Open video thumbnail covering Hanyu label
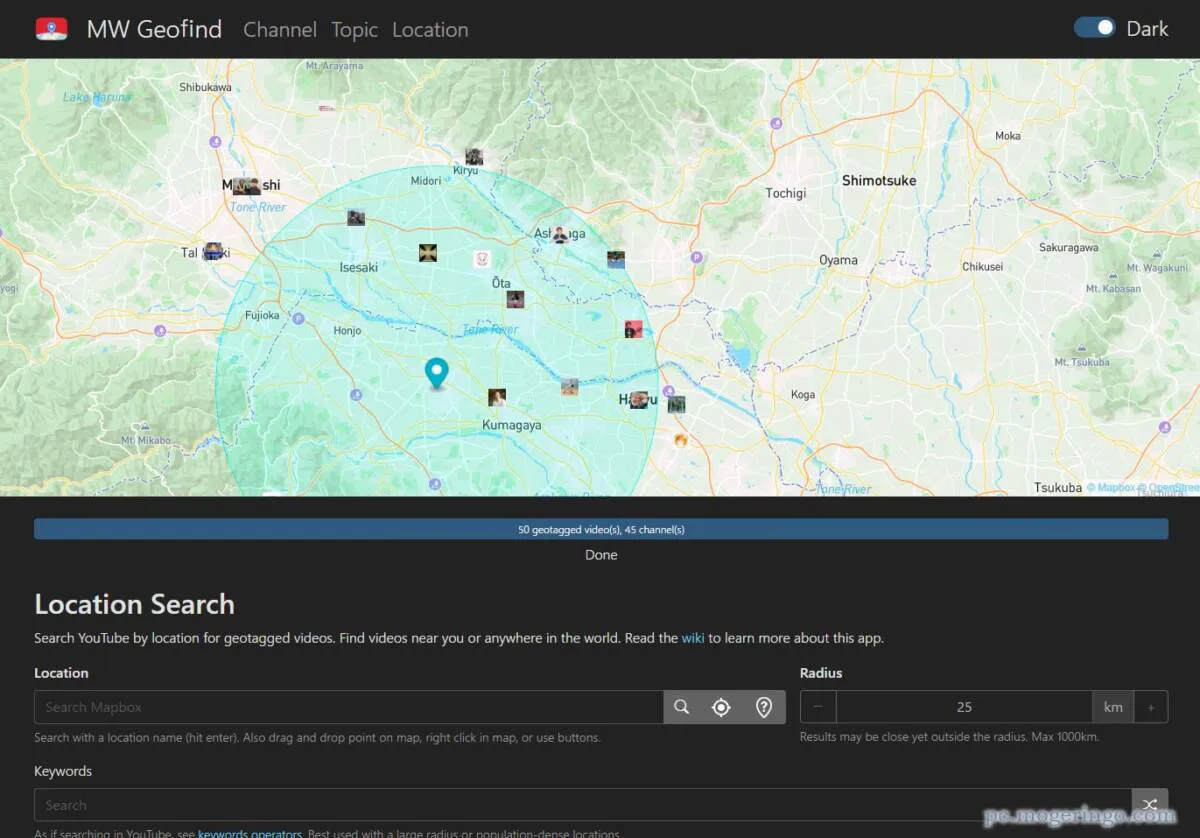1200x838 pixels. [x=639, y=400]
